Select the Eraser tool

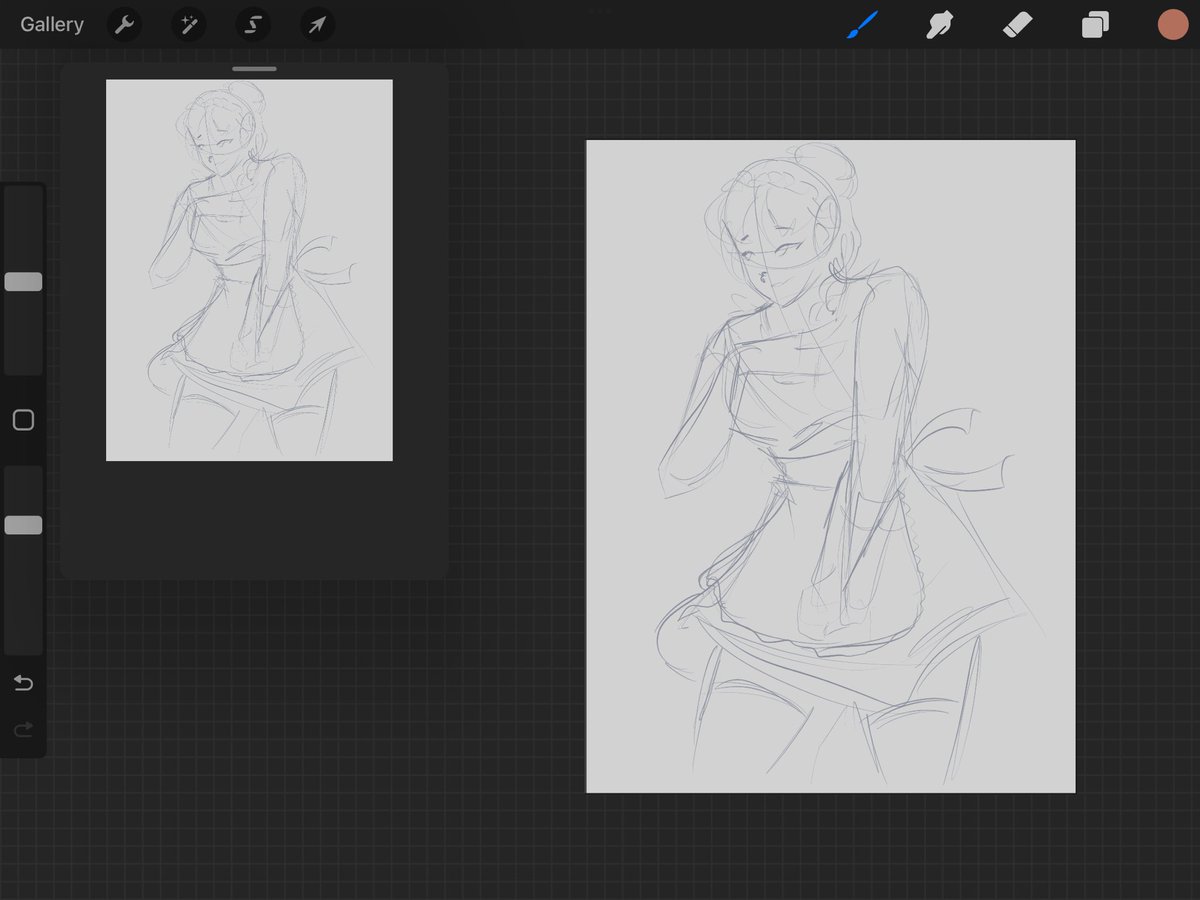[1017, 24]
